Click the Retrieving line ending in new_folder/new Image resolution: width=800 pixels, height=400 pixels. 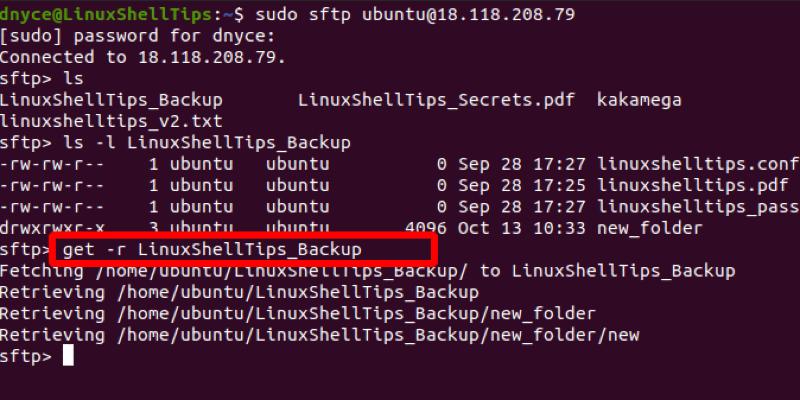320,335
